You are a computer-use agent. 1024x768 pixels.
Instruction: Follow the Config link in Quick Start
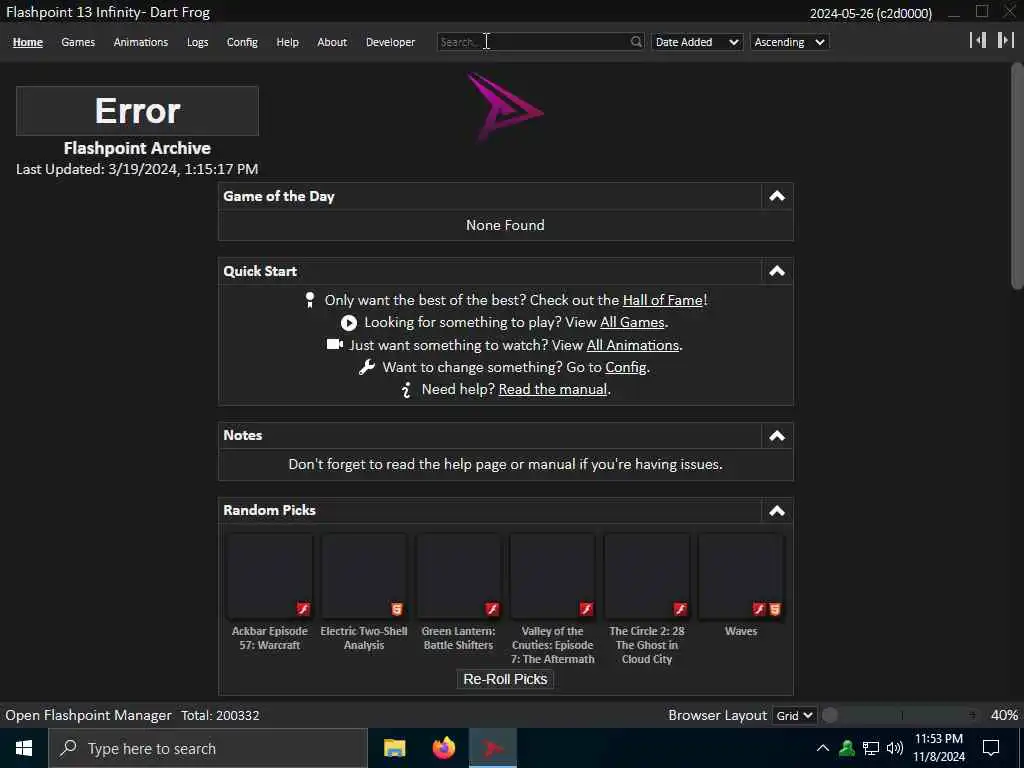(x=626, y=367)
